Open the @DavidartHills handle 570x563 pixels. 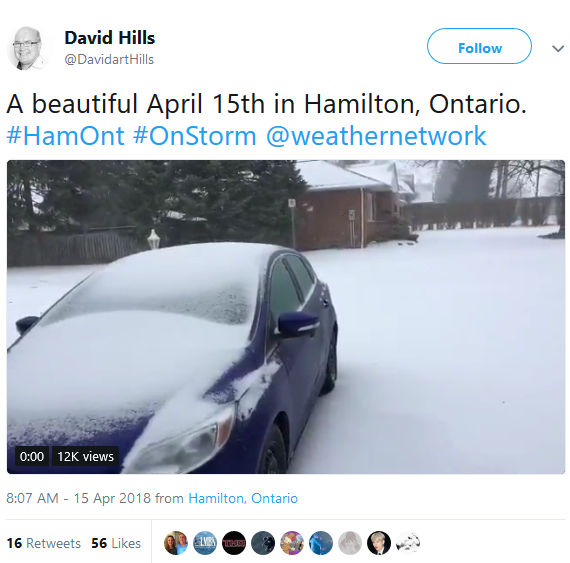coord(109,59)
